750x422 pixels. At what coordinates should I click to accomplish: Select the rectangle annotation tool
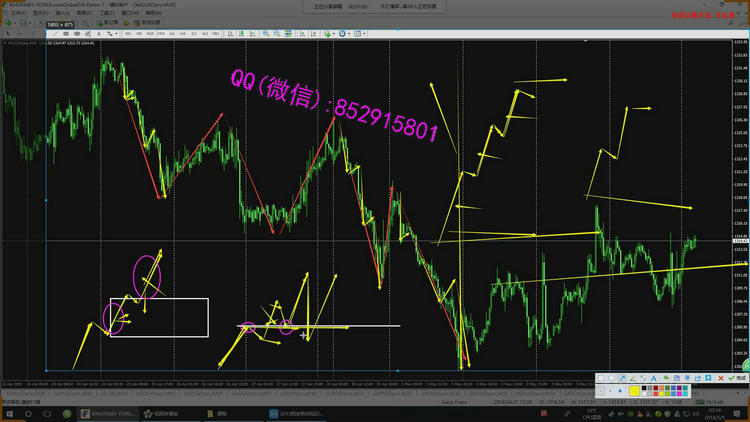pos(600,377)
